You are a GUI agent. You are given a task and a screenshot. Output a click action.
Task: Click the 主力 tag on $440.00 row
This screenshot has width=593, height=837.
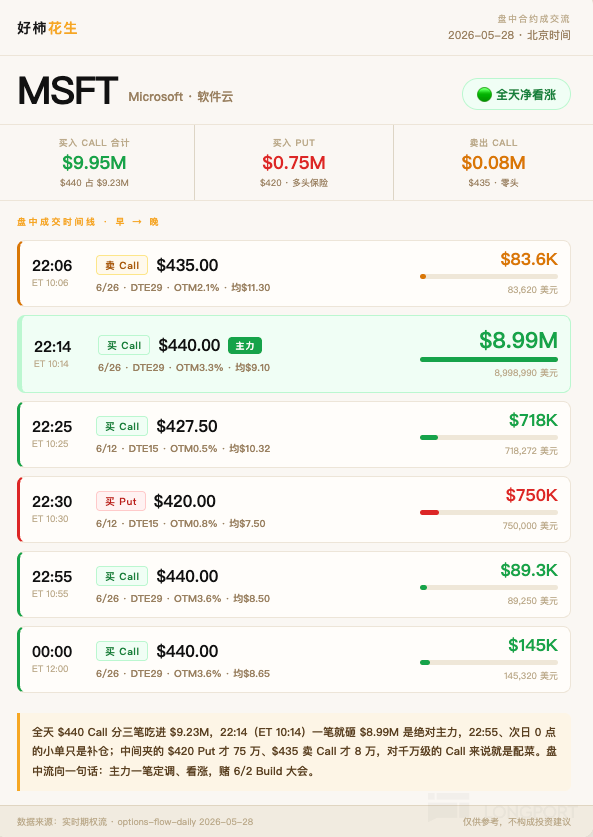click(245, 346)
